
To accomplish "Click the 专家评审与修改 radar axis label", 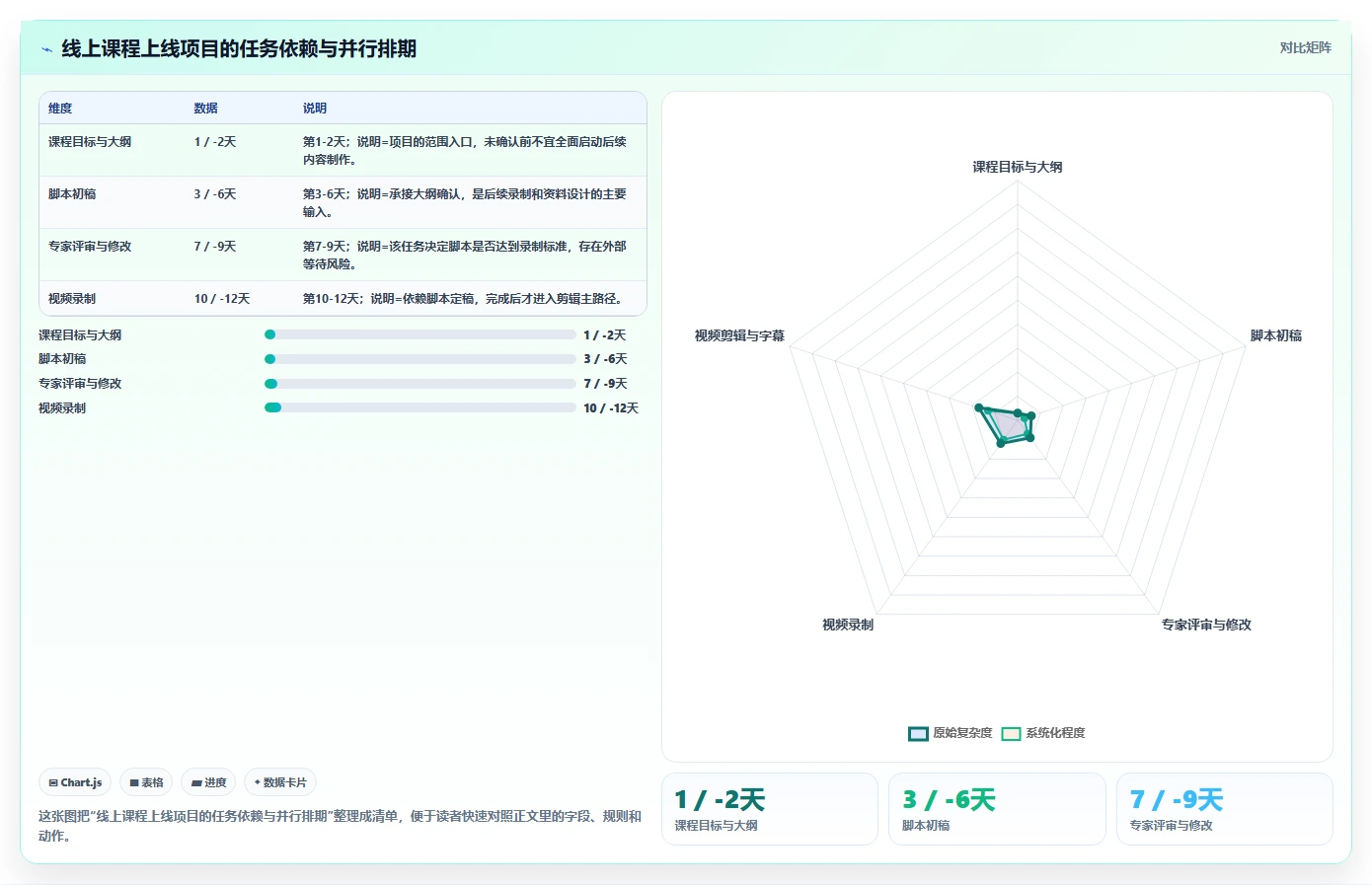I will pos(1206,625).
